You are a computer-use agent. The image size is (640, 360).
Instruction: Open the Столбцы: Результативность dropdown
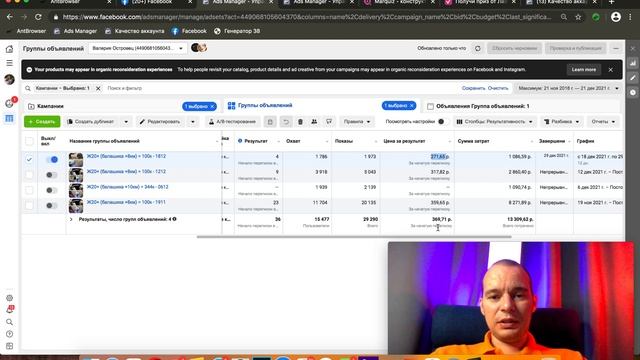pos(494,122)
